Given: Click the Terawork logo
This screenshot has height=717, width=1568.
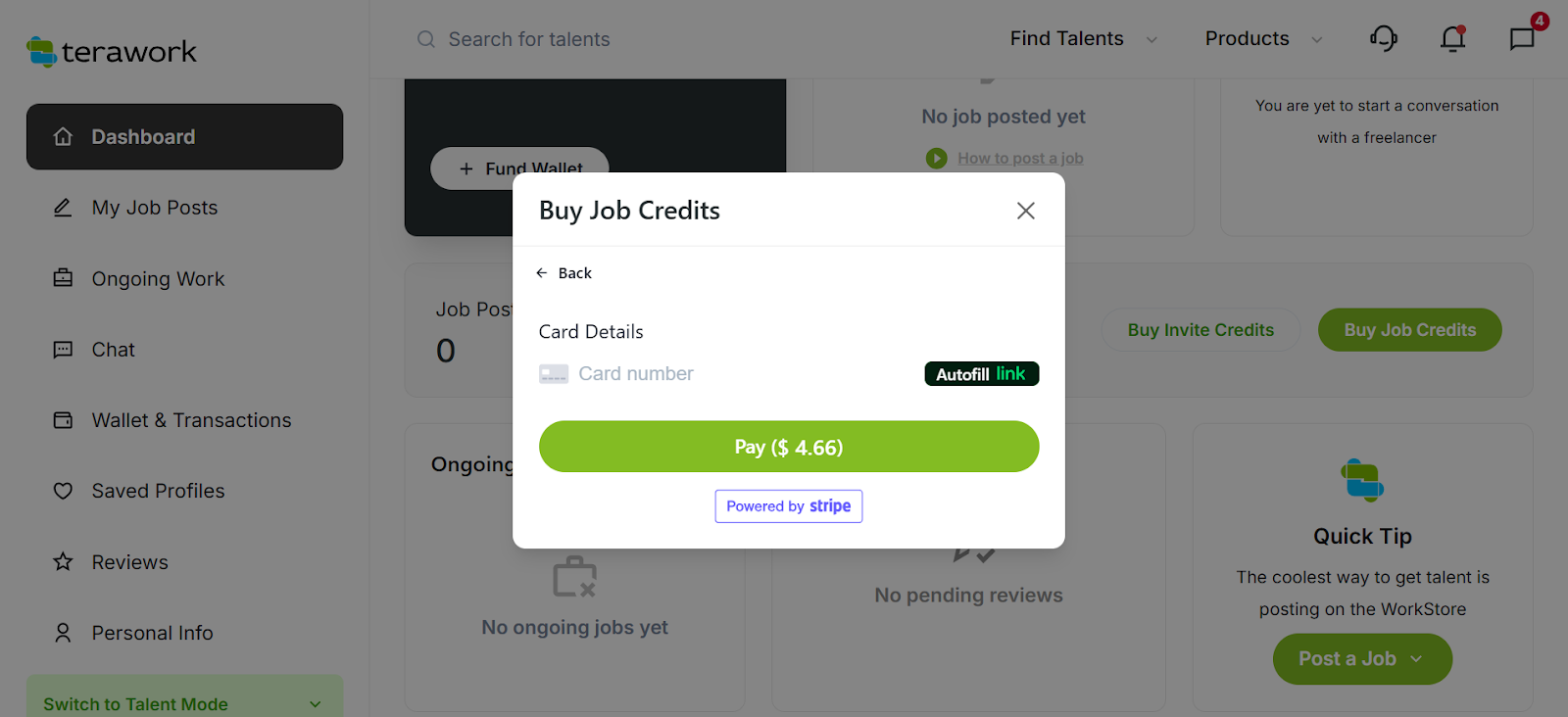Looking at the screenshot, I should (111, 52).
